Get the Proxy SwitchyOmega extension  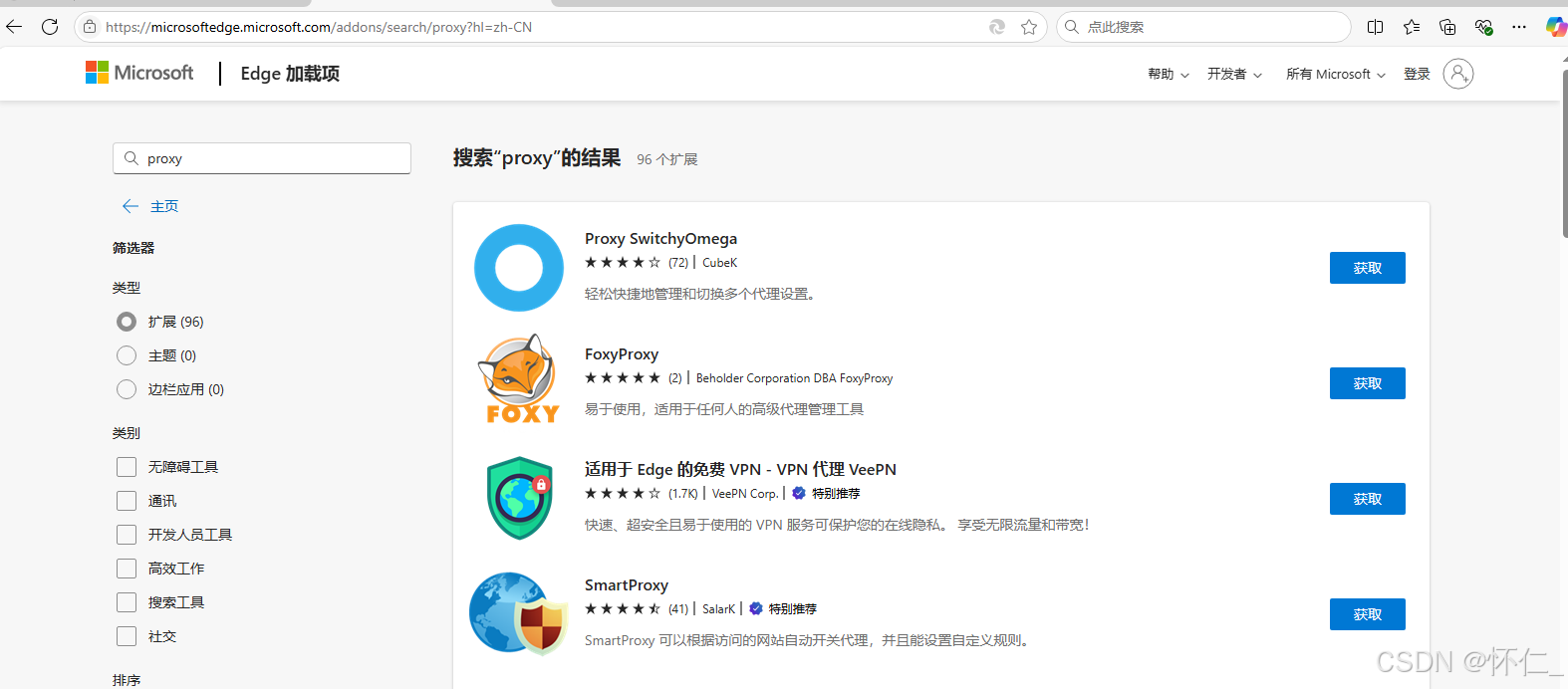pos(1367,268)
